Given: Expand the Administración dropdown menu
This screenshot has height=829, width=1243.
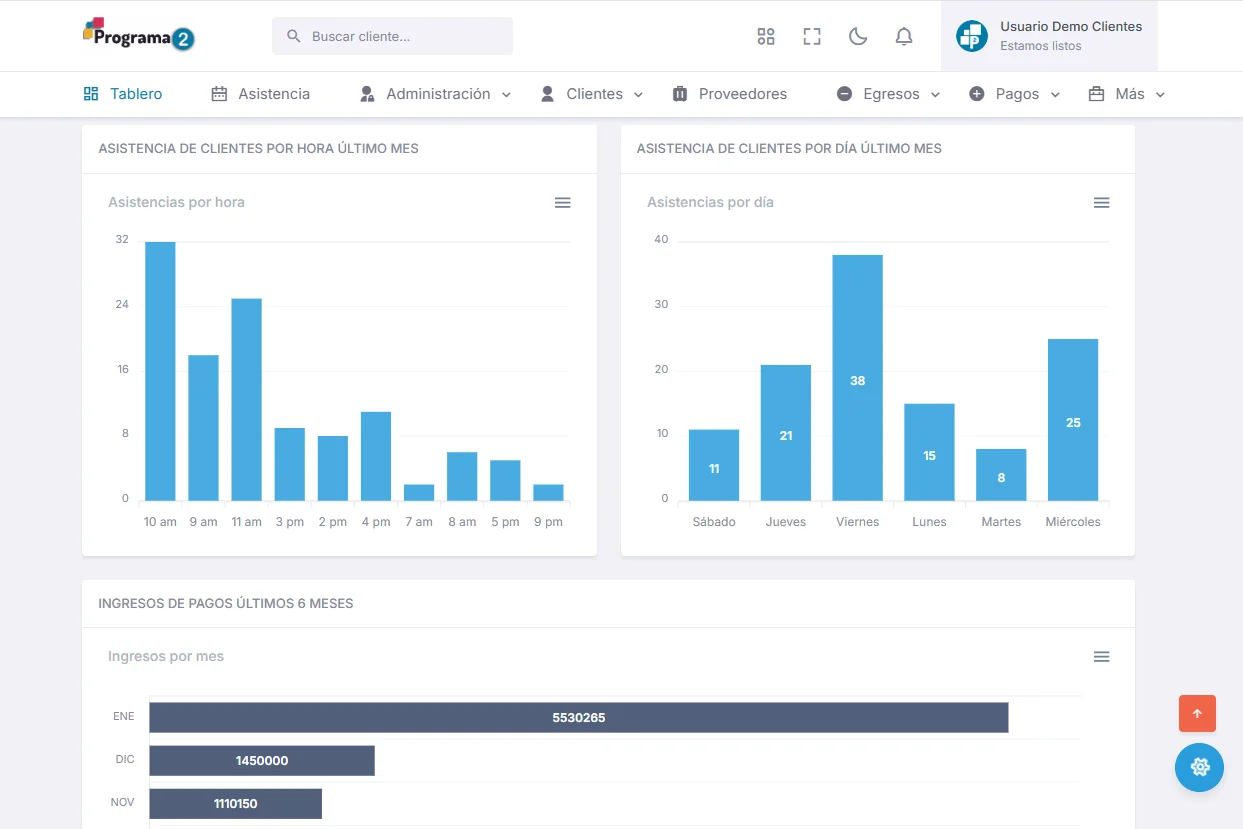Looking at the screenshot, I should pyautogui.click(x=435, y=94).
